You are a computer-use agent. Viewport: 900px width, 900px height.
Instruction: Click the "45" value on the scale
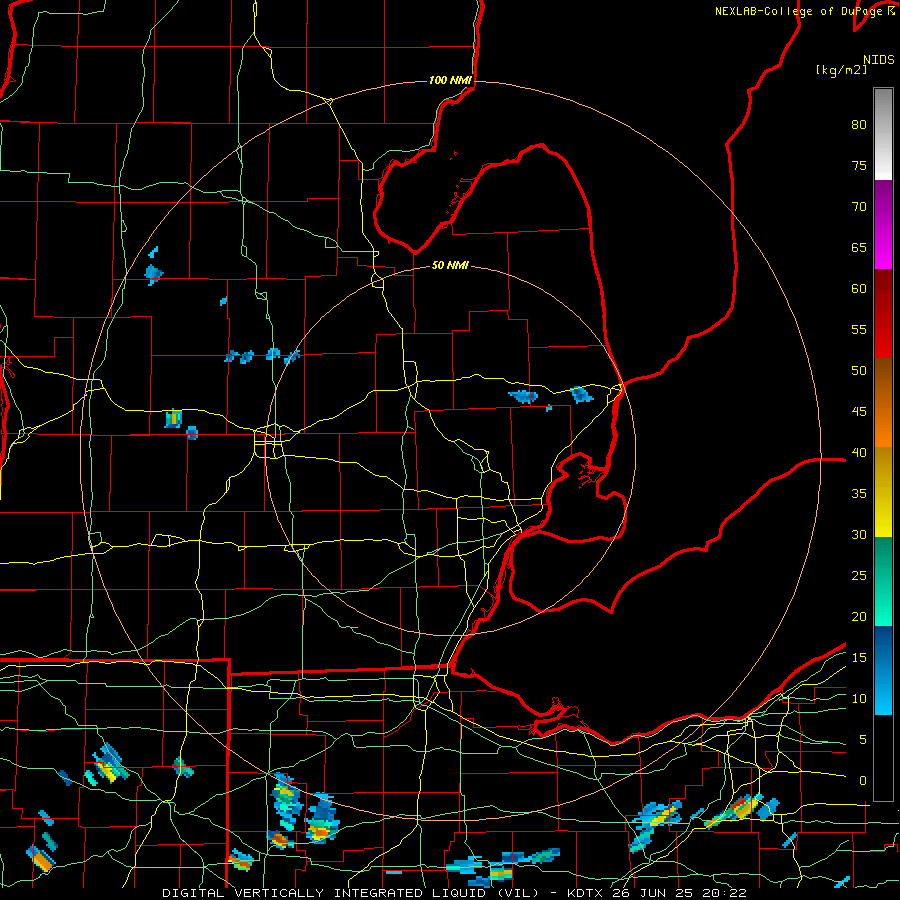[859, 412]
